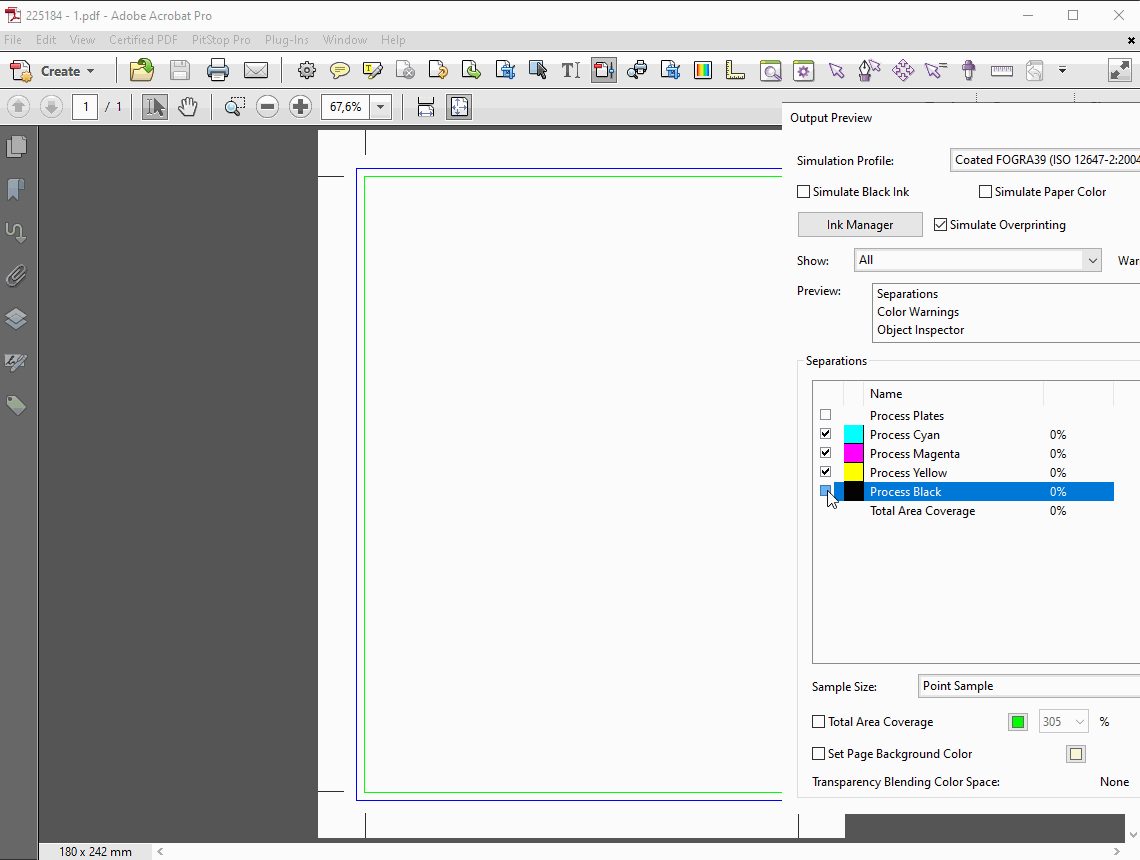Enable Simulate Black Ink checkbox
Screen dimensions: 1140x860
click(804, 192)
